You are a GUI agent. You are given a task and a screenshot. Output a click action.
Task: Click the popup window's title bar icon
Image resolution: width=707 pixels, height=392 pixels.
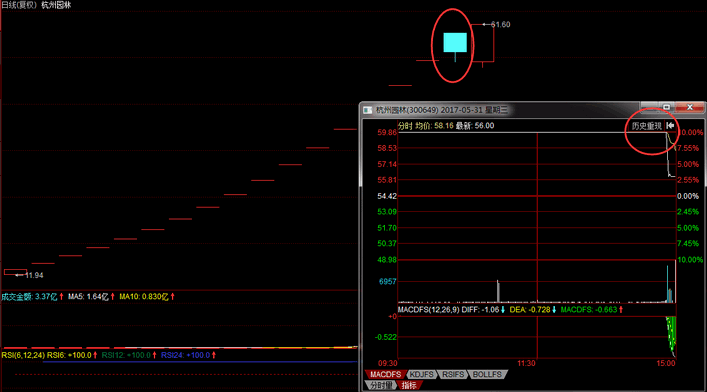coord(368,110)
